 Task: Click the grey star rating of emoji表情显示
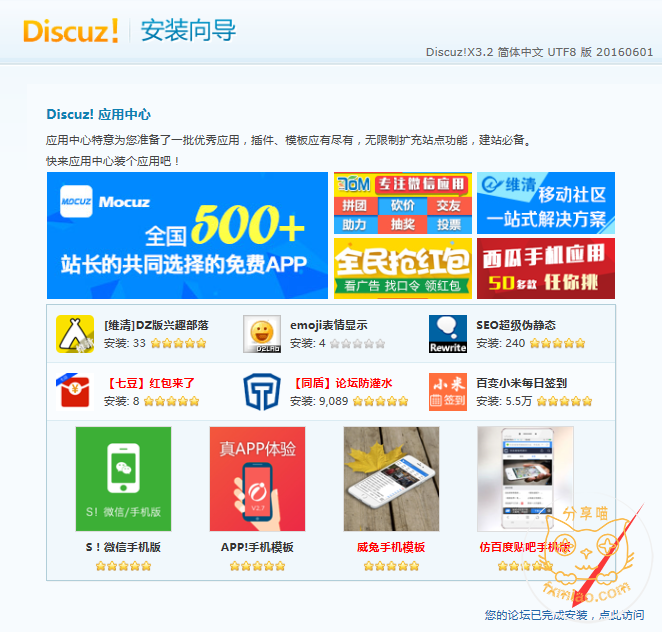[x=357, y=344]
